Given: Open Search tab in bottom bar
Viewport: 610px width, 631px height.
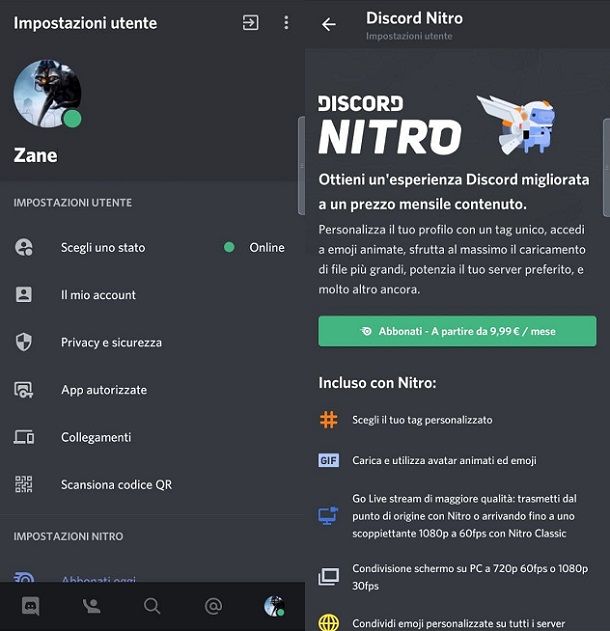Looking at the screenshot, I should (x=152, y=606).
